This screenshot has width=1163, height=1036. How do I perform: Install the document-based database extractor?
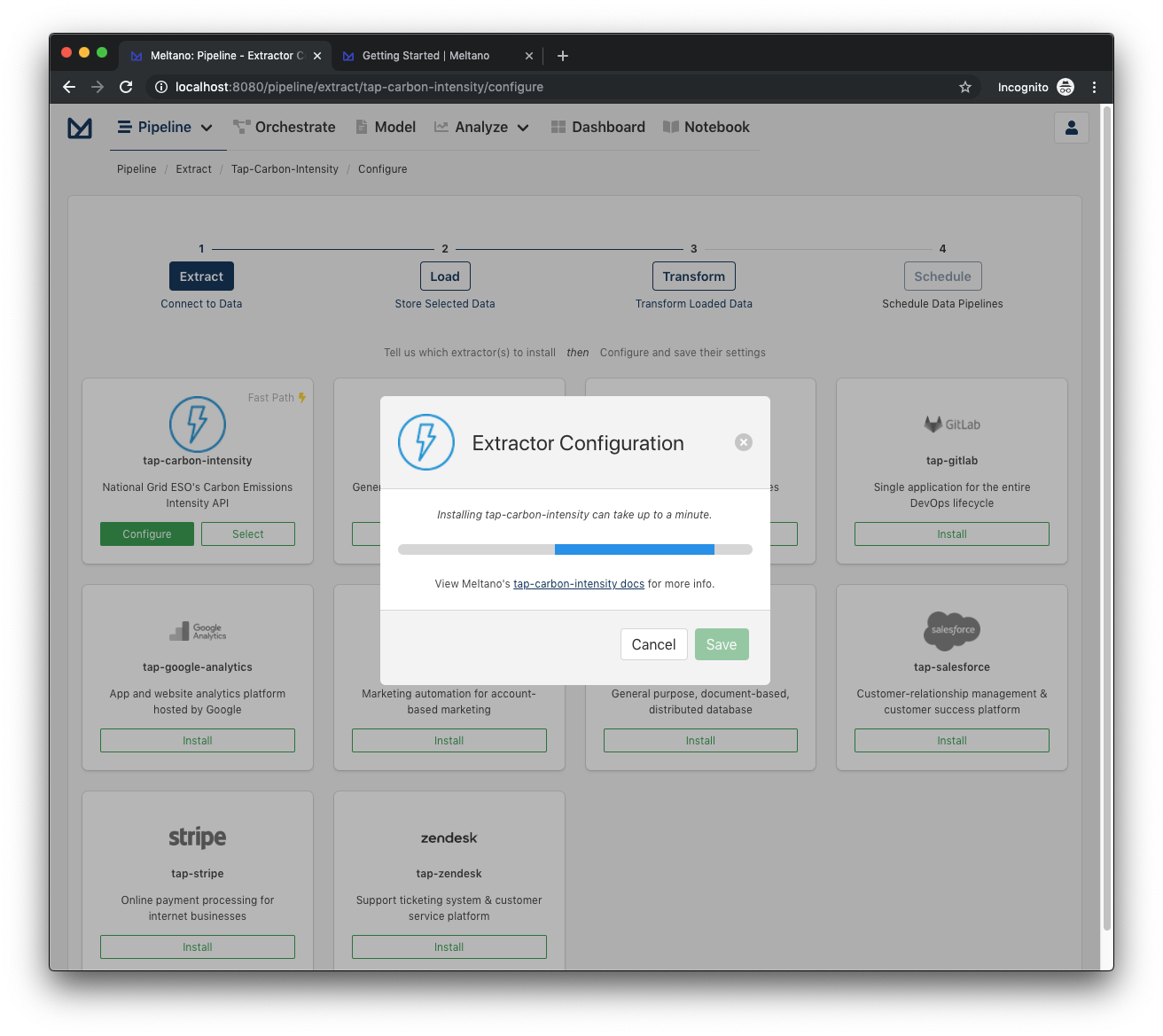coord(700,741)
